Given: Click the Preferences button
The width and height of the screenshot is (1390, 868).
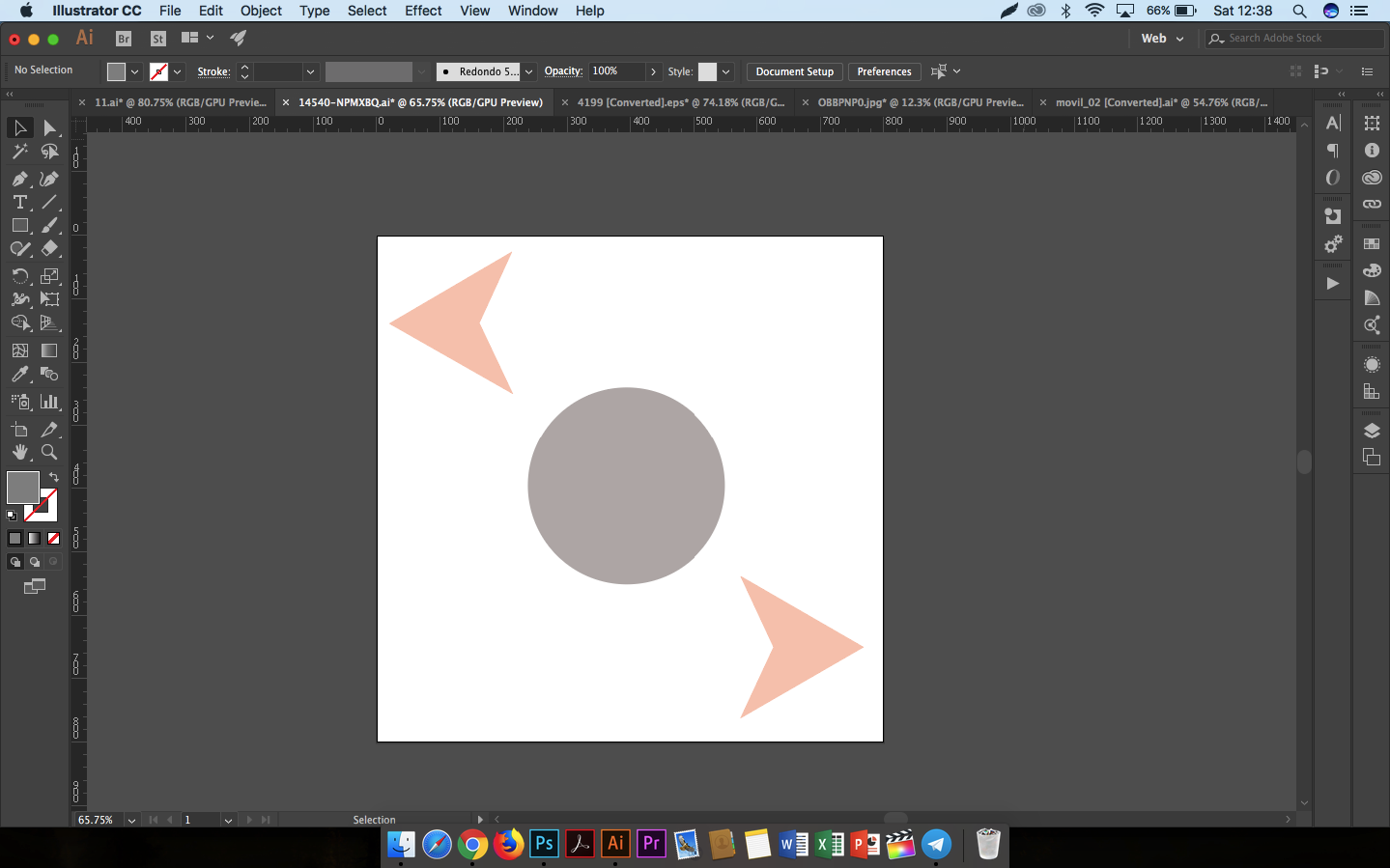Looking at the screenshot, I should [x=884, y=71].
